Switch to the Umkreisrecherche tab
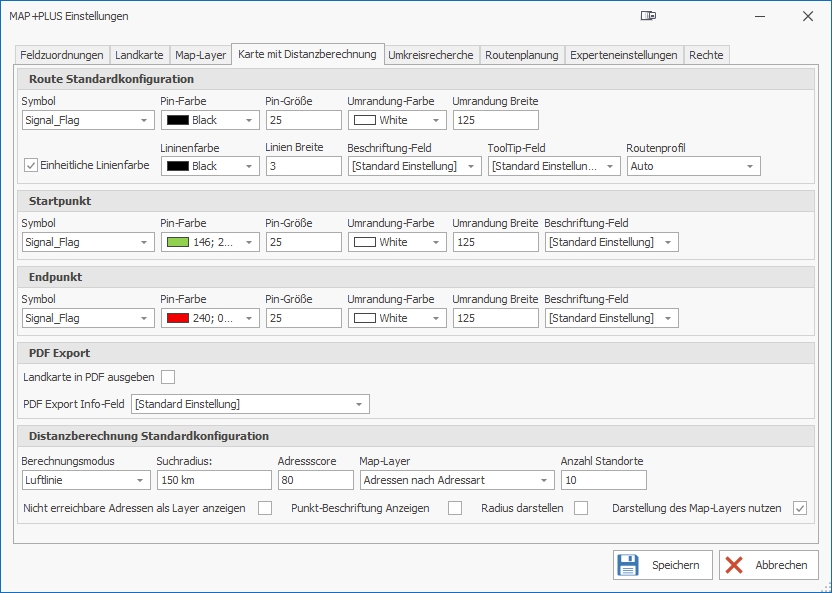Screen dimensions: 832x593 tap(430, 55)
